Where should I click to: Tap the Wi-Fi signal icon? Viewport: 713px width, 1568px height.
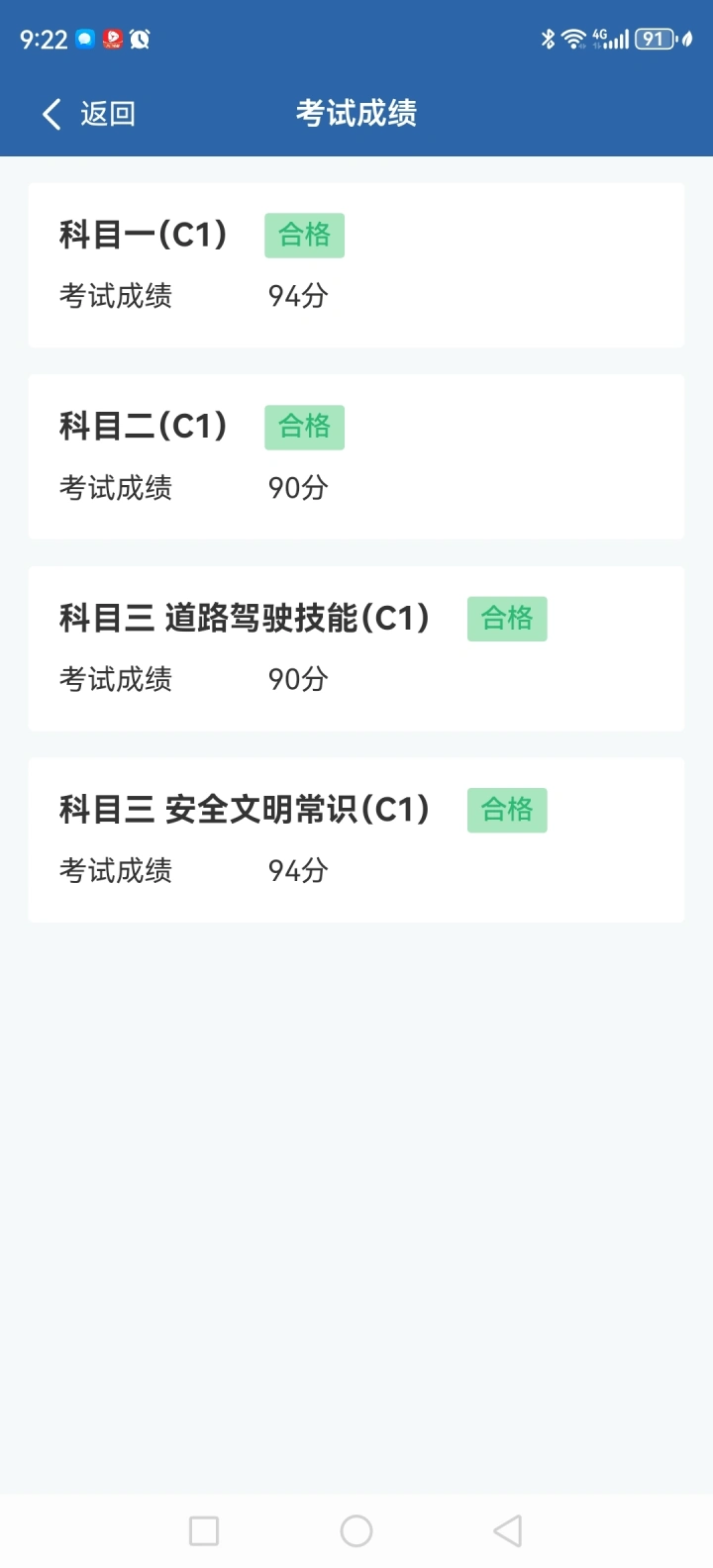point(573,40)
